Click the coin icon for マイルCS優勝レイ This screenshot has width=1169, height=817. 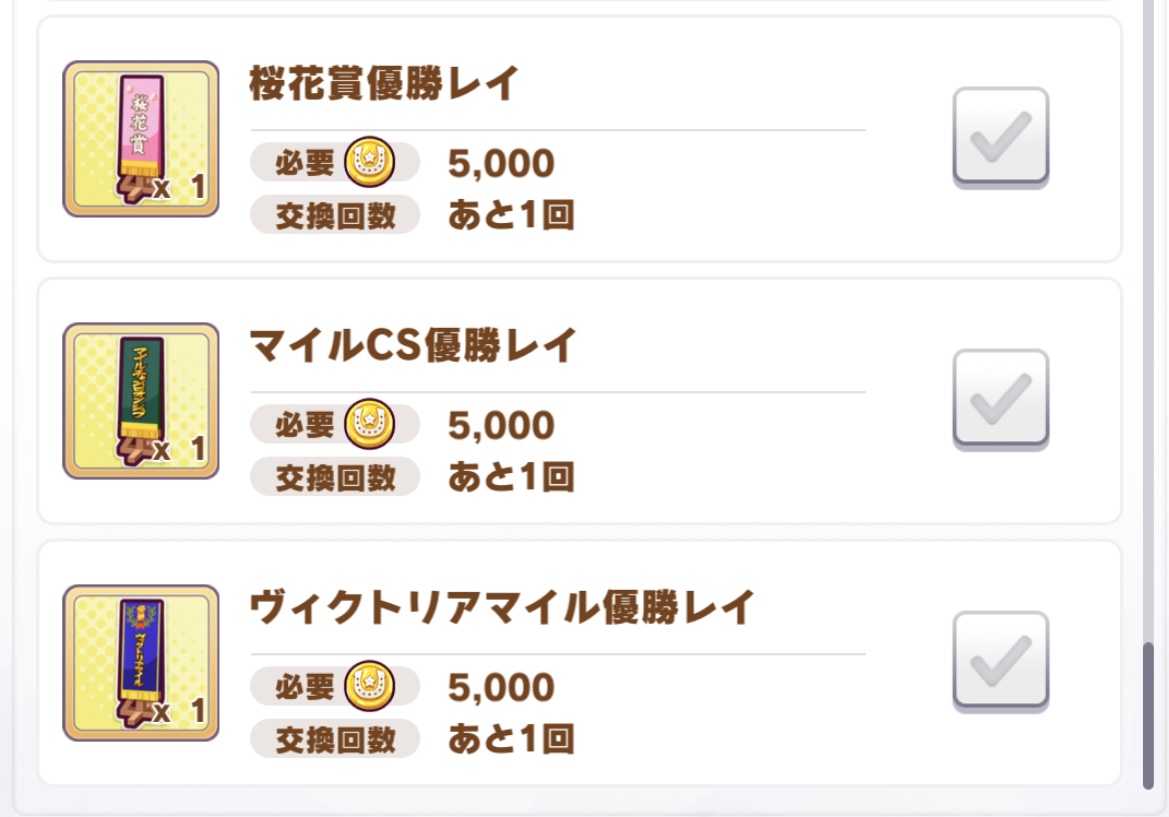pyautogui.click(x=370, y=425)
